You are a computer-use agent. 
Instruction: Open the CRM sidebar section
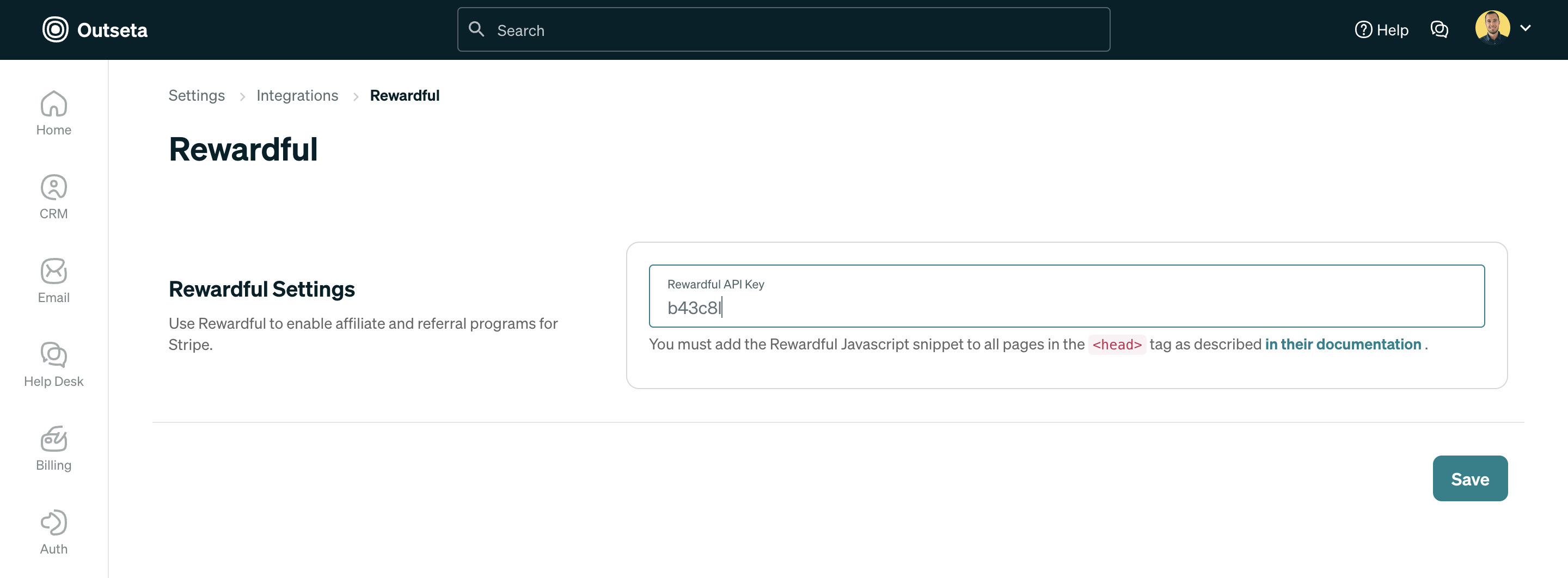[x=53, y=197]
